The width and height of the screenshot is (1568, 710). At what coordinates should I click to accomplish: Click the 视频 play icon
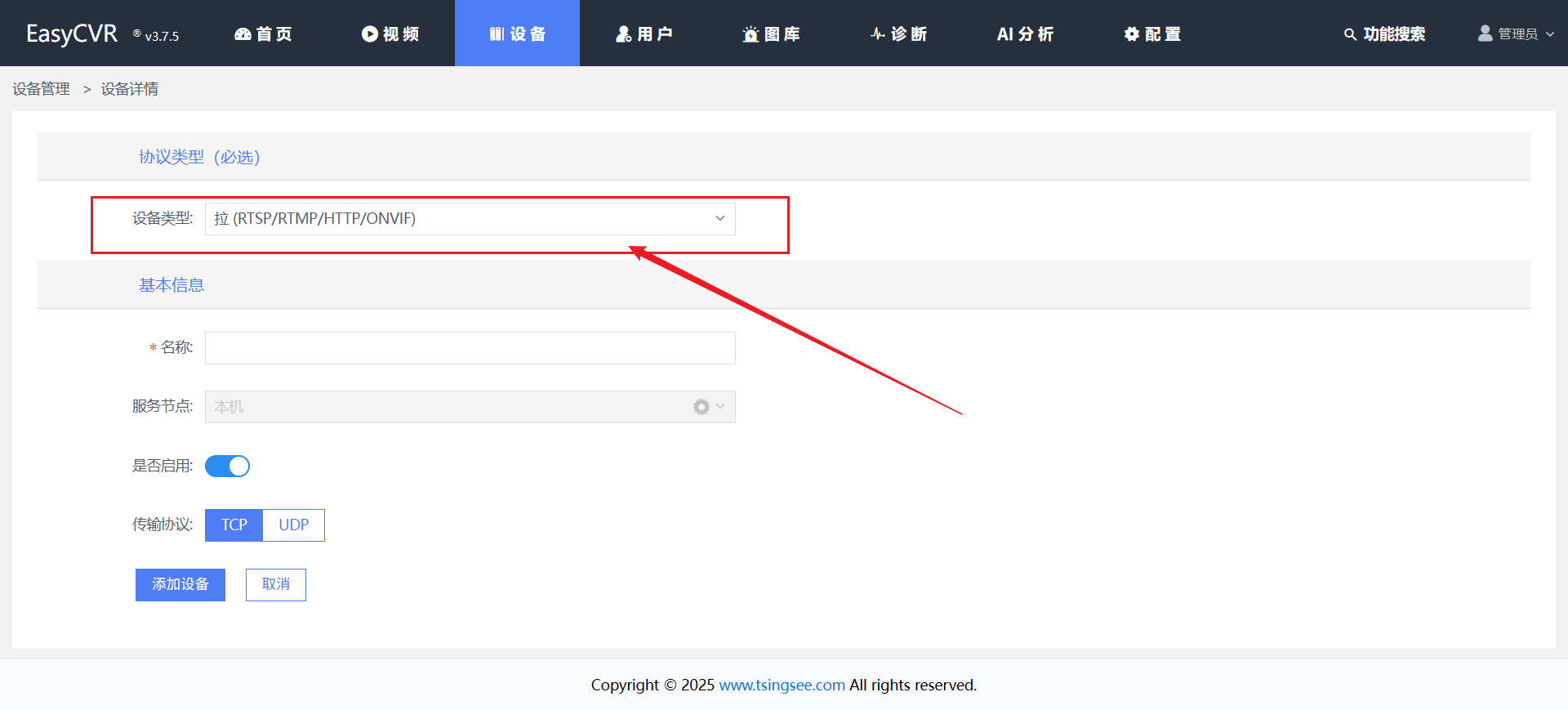point(370,34)
